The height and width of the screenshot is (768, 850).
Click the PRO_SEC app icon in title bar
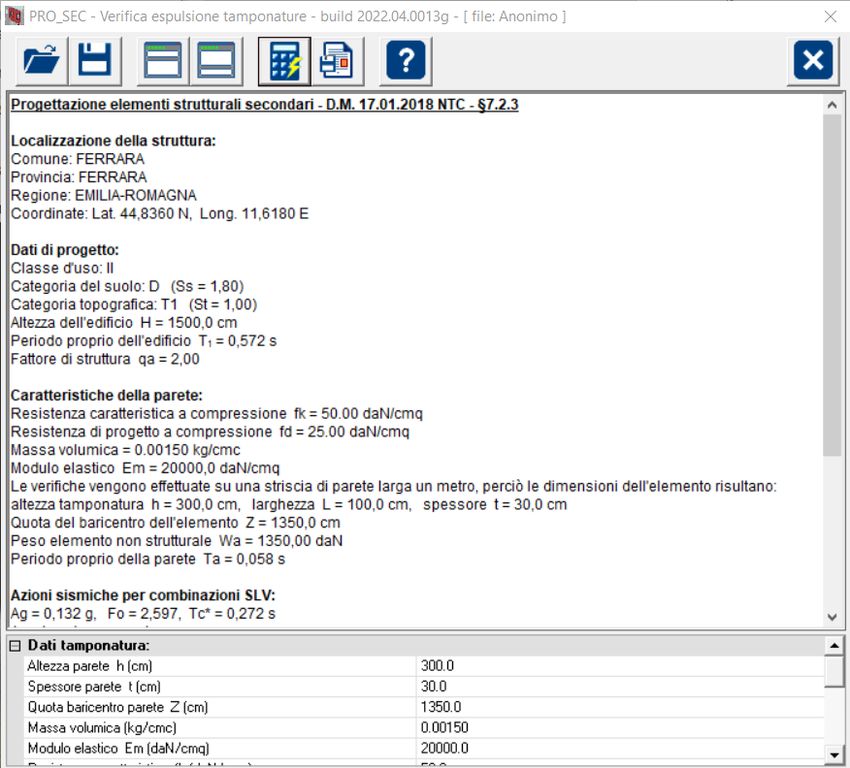tap(14, 16)
